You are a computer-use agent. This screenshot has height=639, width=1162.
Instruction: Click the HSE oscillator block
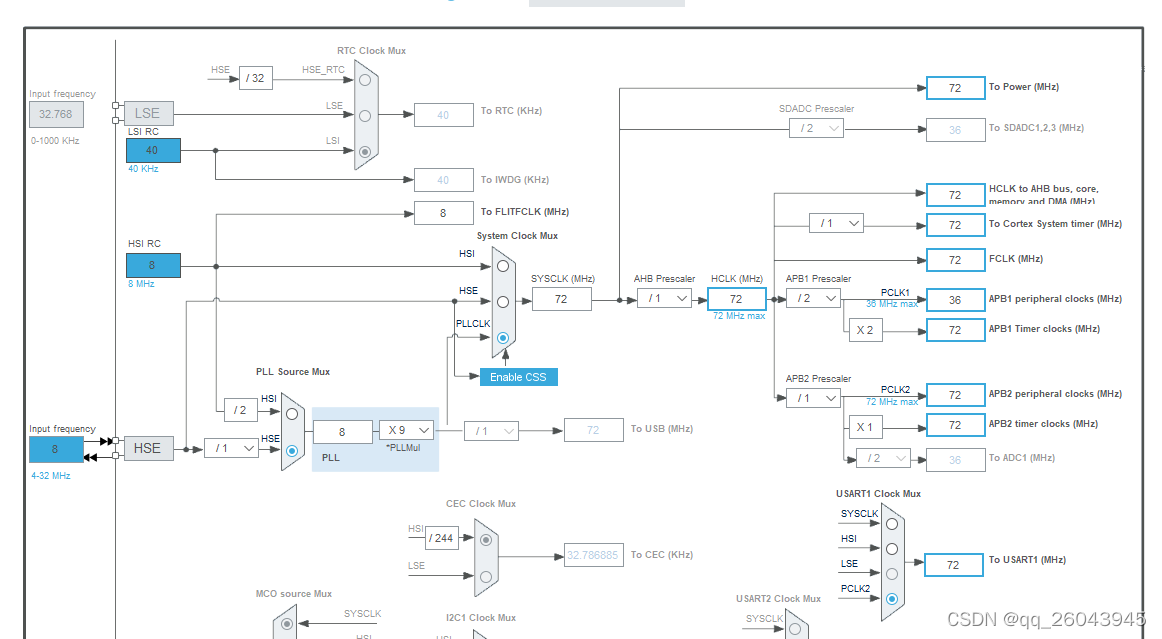click(x=147, y=448)
